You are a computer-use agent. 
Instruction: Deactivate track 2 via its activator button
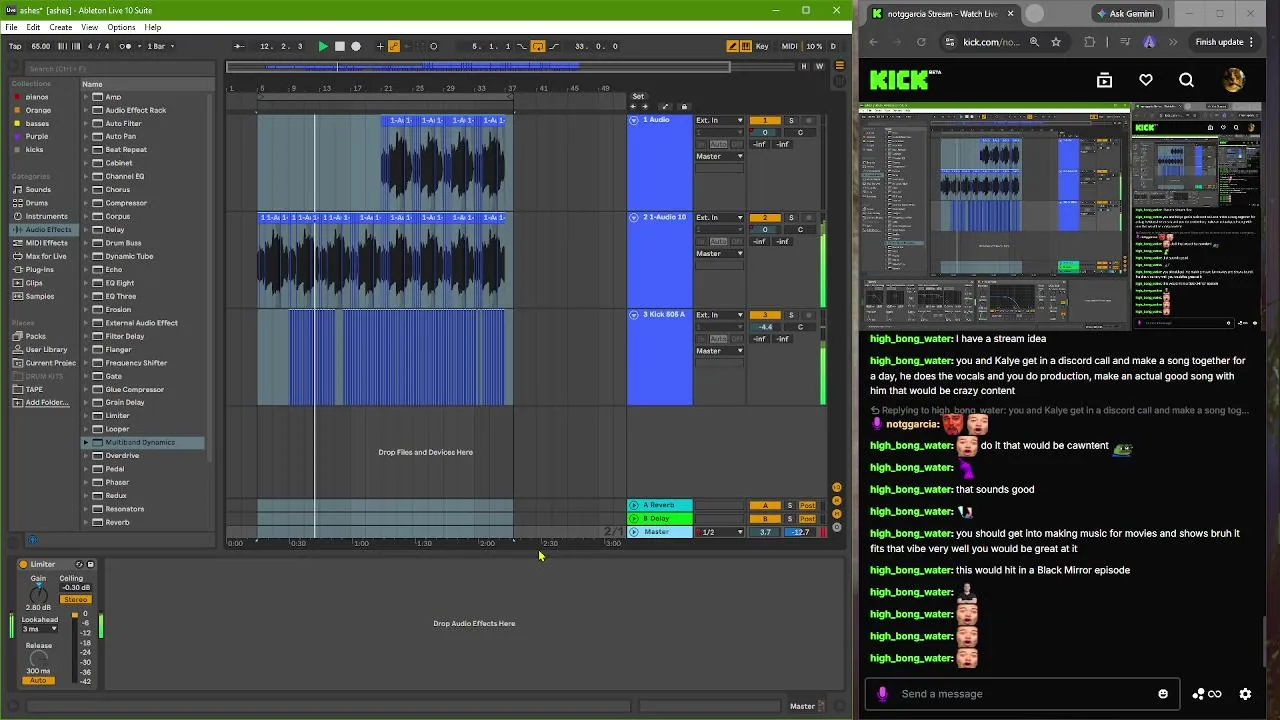click(765, 217)
